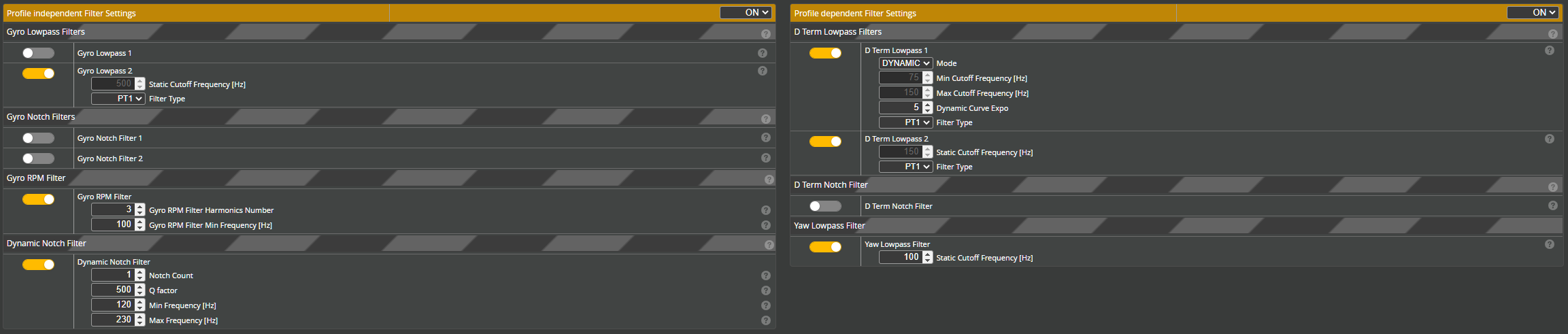Click help icon for Yaw Lowpass Filter
The height and width of the screenshot is (334, 1568).
1549,244
